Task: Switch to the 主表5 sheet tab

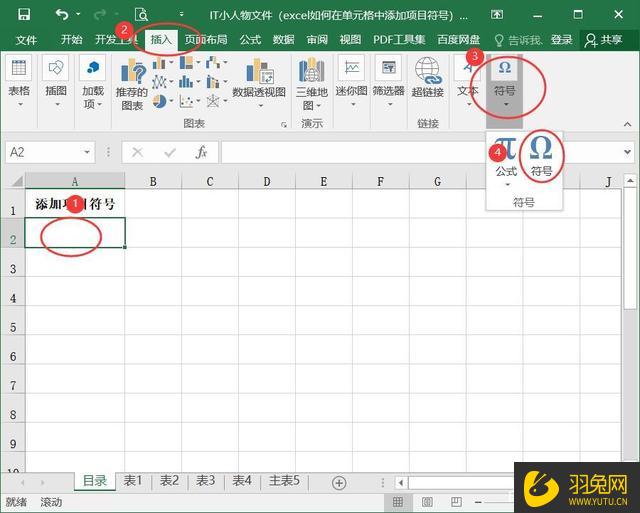Action: (284, 481)
